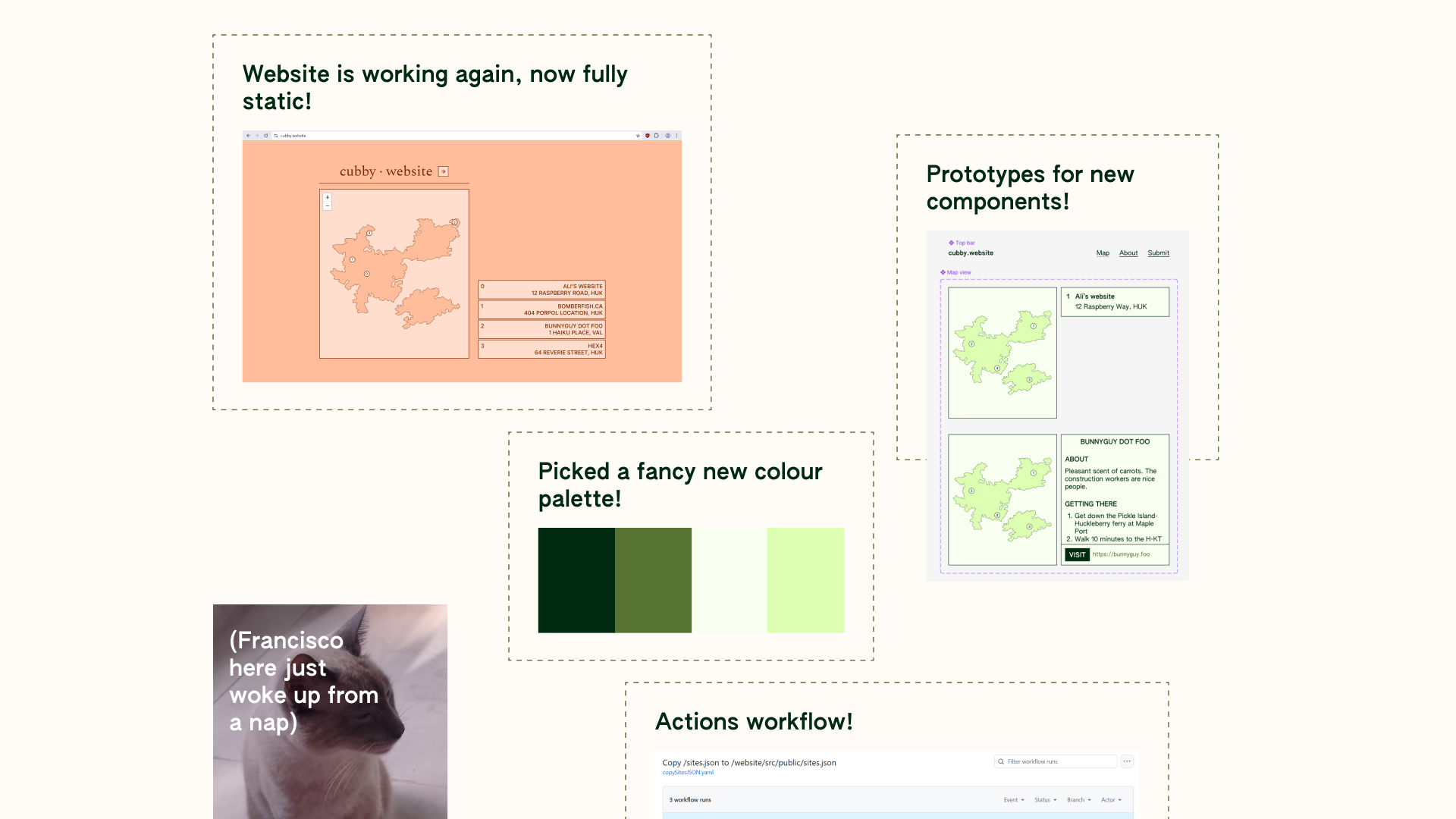The height and width of the screenshot is (819, 1456).
Task: Open the Submit nav item
Action: (1158, 253)
